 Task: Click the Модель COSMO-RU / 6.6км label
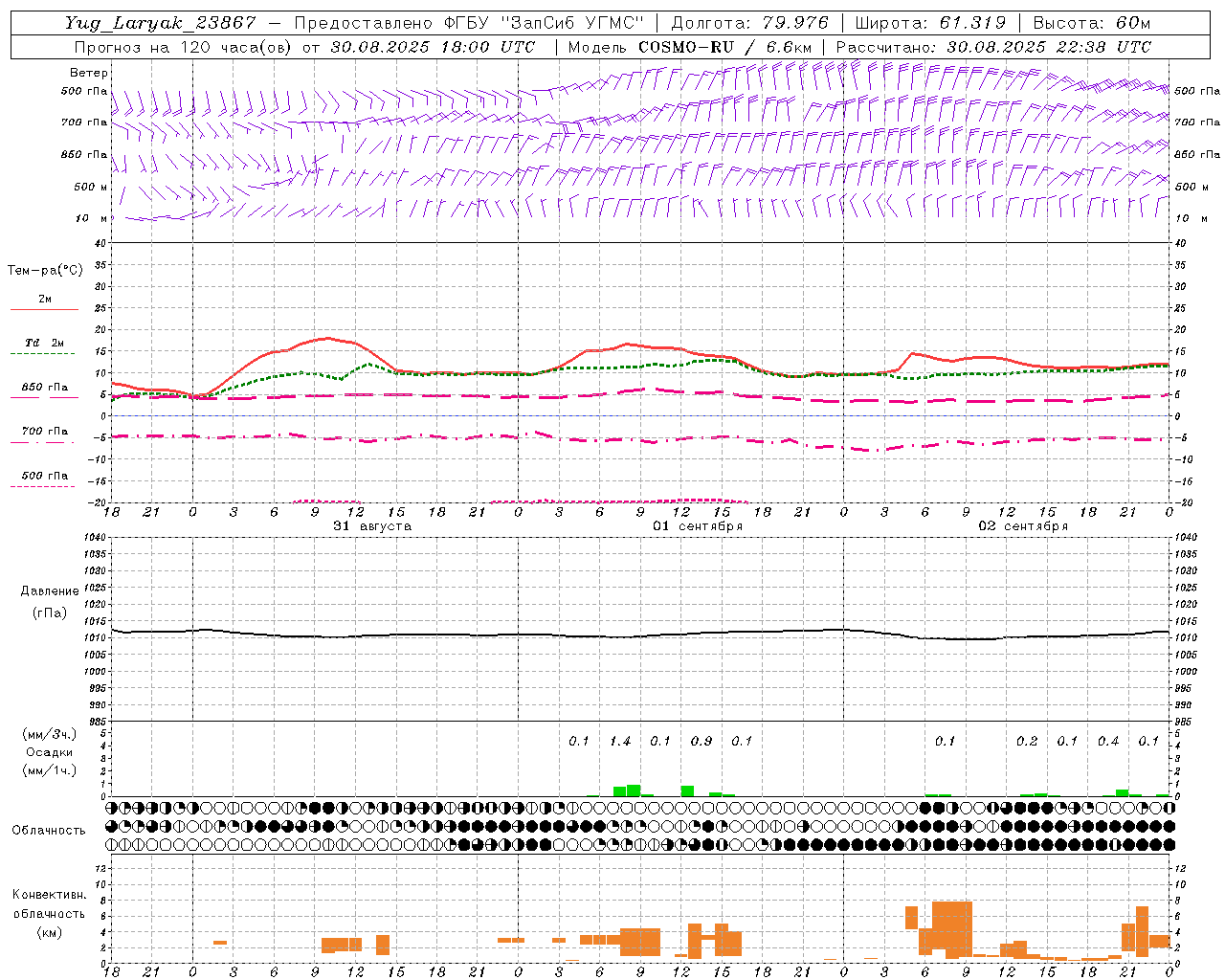pos(690,47)
